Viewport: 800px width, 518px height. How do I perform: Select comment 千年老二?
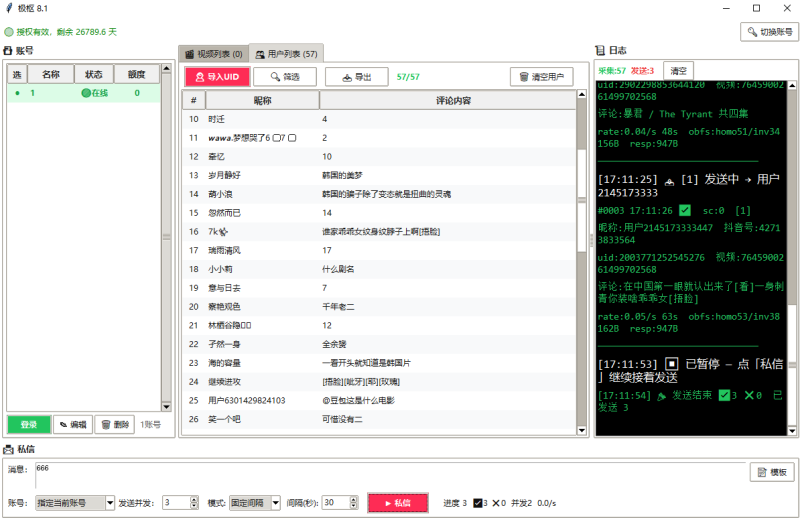(x=338, y=307)
